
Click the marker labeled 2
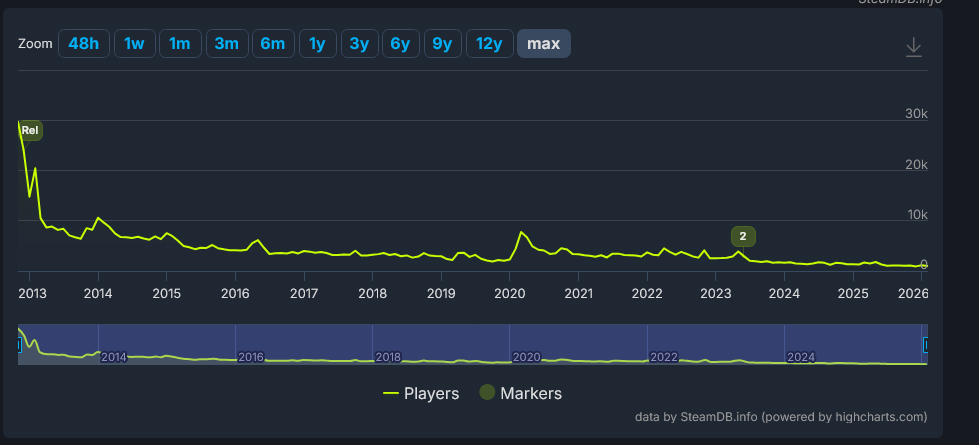click(743, 237)
